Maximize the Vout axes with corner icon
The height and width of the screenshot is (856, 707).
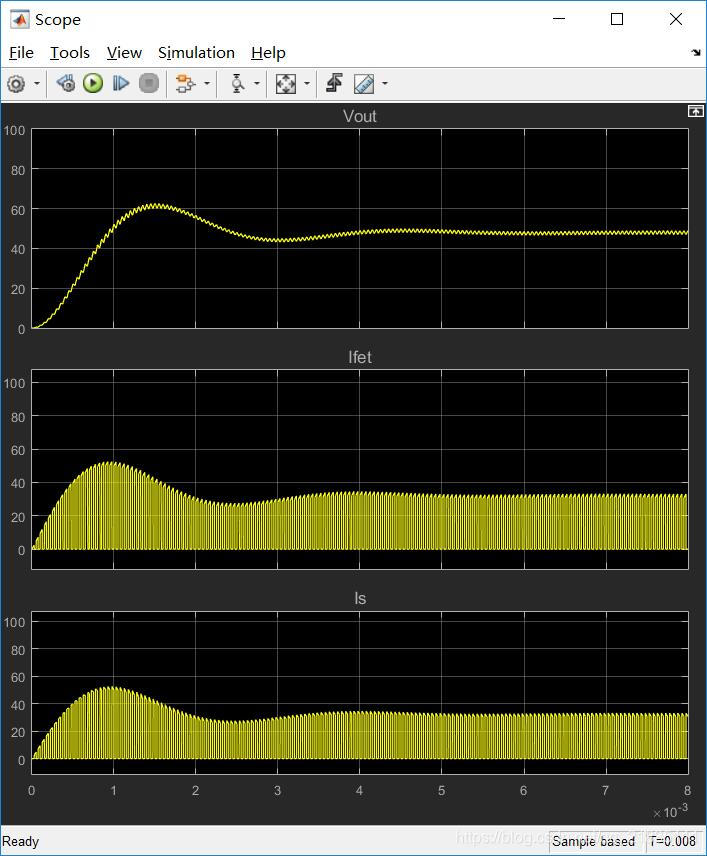point(695,111)
